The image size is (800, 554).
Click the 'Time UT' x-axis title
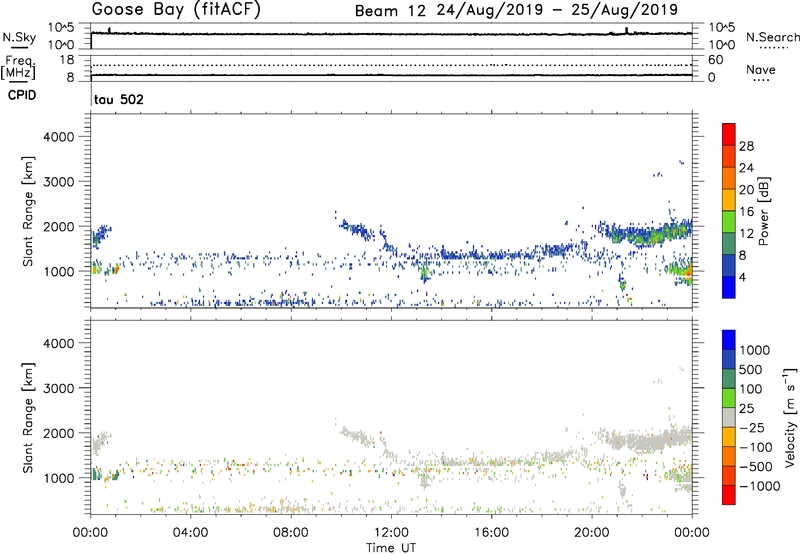click(391, 548)
